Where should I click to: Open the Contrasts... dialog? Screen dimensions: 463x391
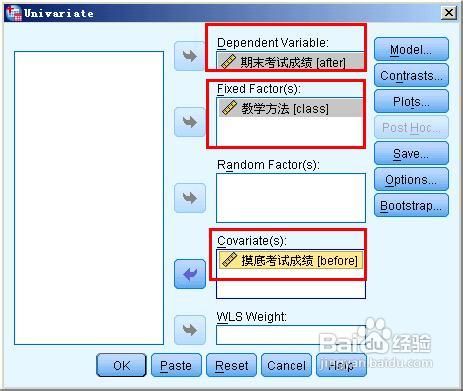click(x=411, y=75)
